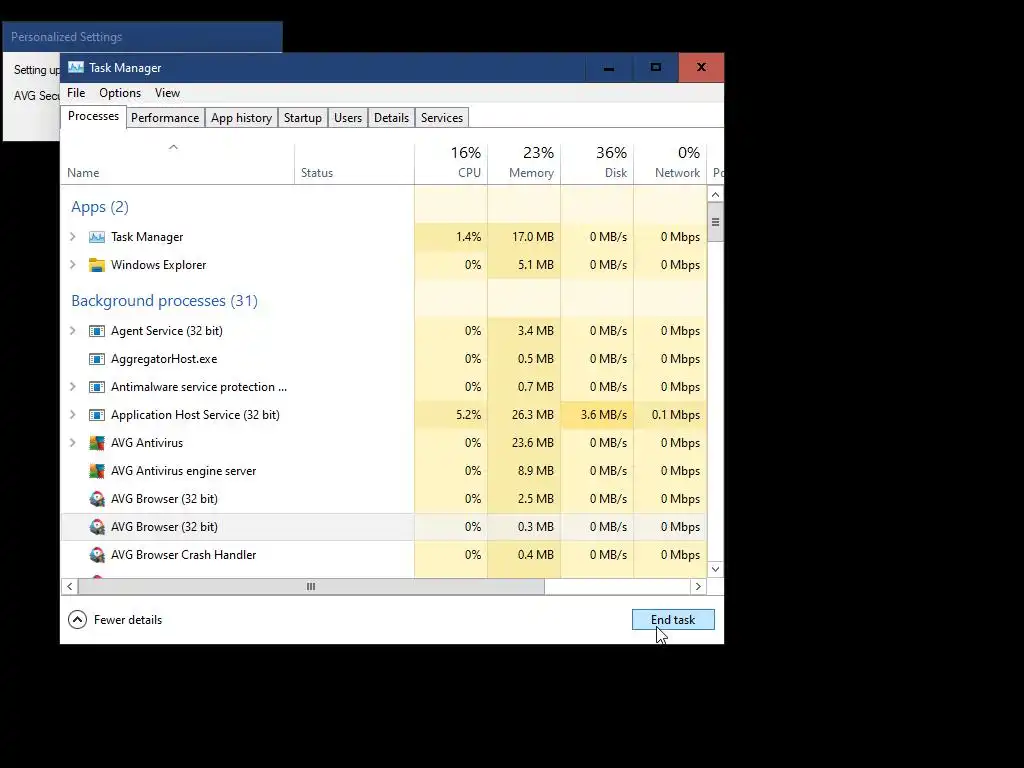Sort by the Memory column header
1024x768 pixels.
click(524, 163)
